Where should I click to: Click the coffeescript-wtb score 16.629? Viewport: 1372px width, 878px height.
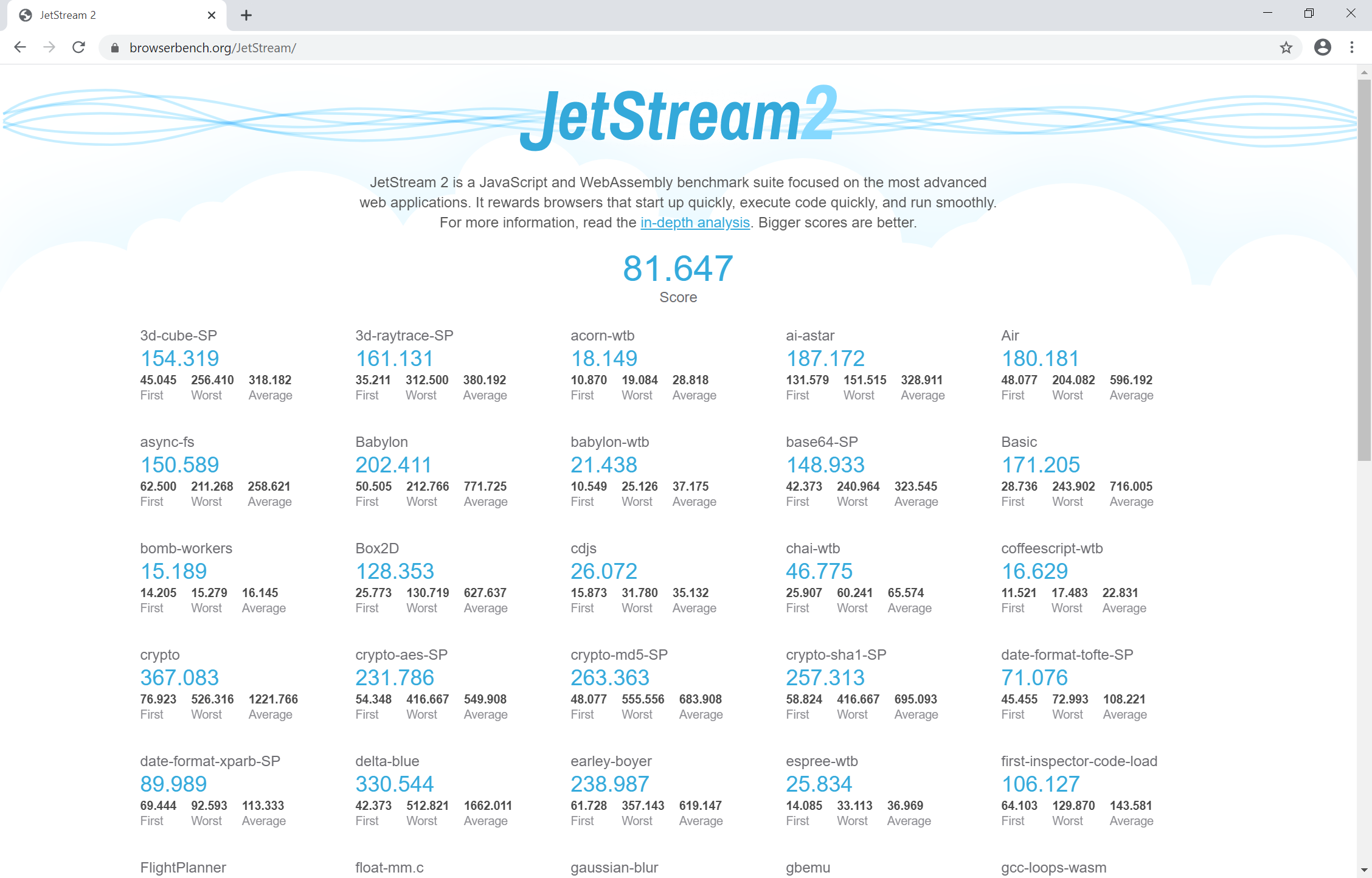tap(1034, 572)
